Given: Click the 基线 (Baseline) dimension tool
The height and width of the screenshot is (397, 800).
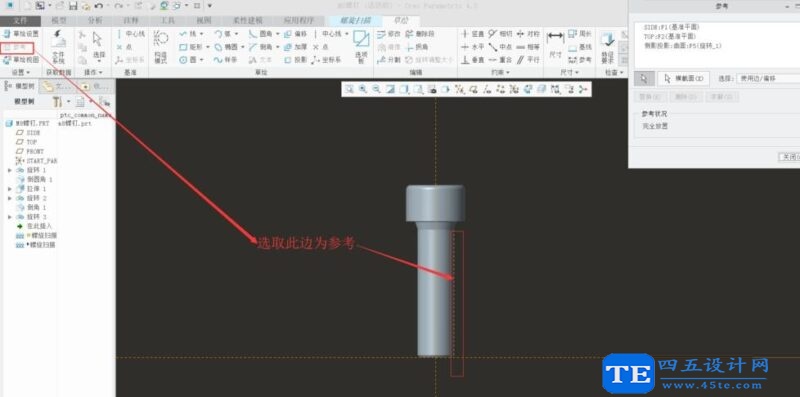Looking at the screenshot, I should [x=580, y=47].
